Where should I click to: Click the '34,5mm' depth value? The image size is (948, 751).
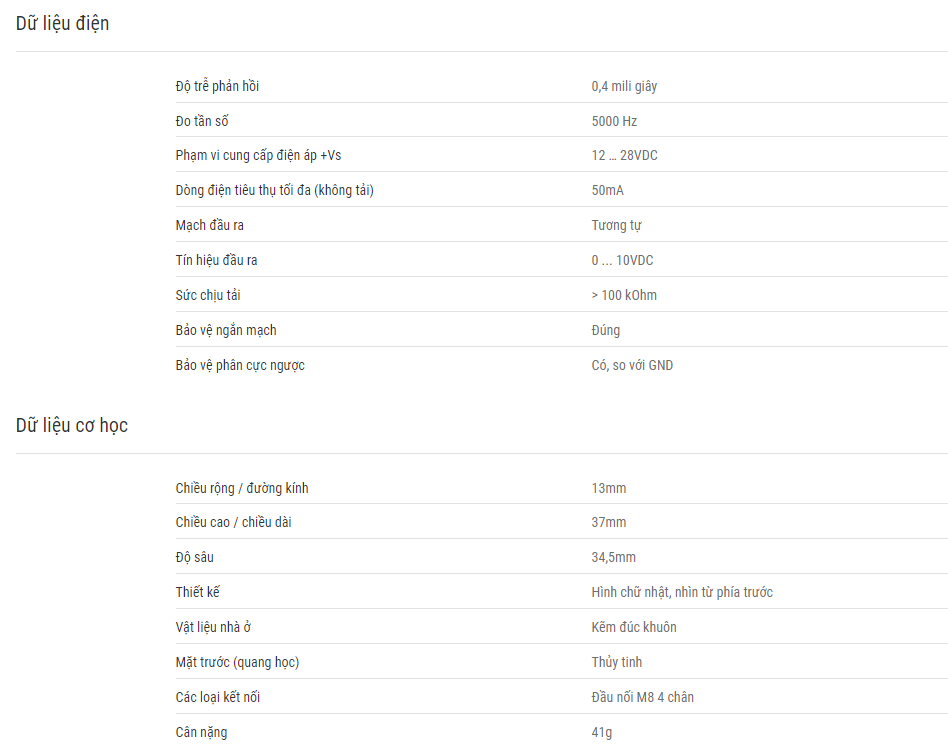point(613,558)
